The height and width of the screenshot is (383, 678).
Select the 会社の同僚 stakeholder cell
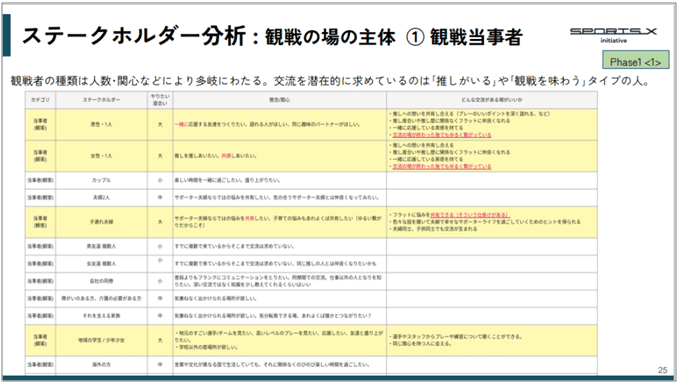(x=101, y=281)
